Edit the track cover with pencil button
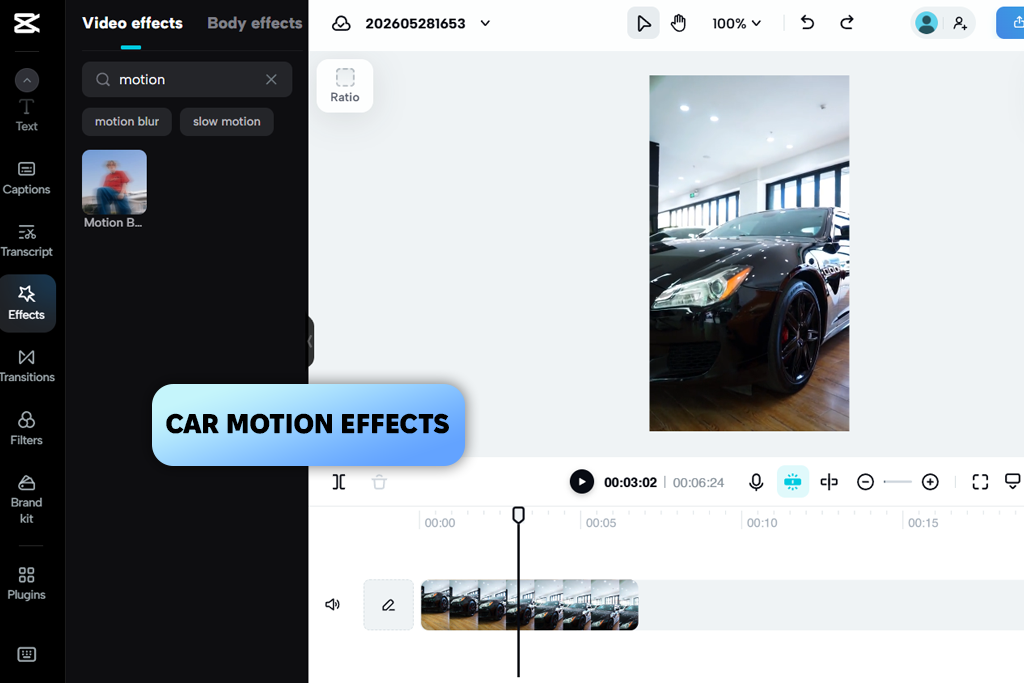The height and width of the screenshot is (683, 1024). [389, 605]
